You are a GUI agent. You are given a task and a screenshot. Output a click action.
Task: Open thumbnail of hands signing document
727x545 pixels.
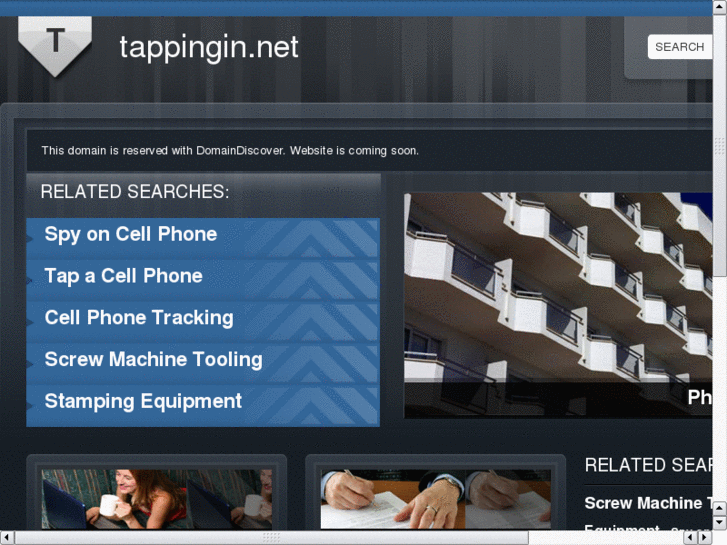click(x=435, y=499)
